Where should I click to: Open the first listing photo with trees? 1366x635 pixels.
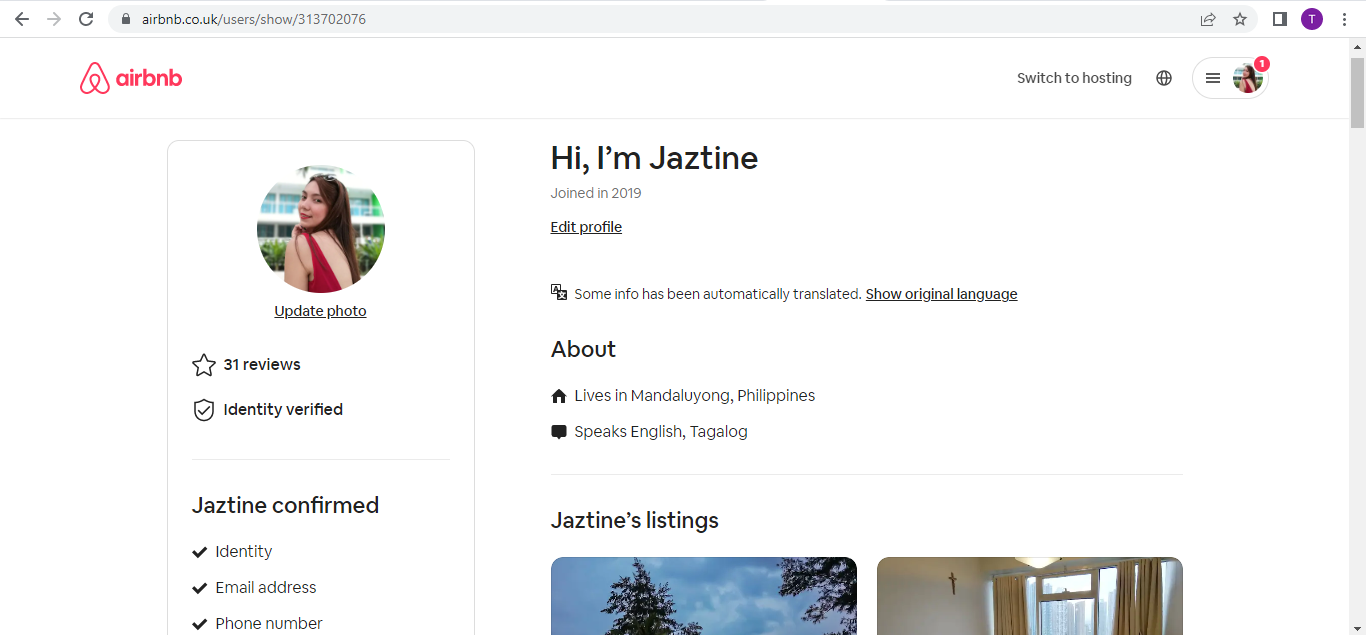[704, 596]
